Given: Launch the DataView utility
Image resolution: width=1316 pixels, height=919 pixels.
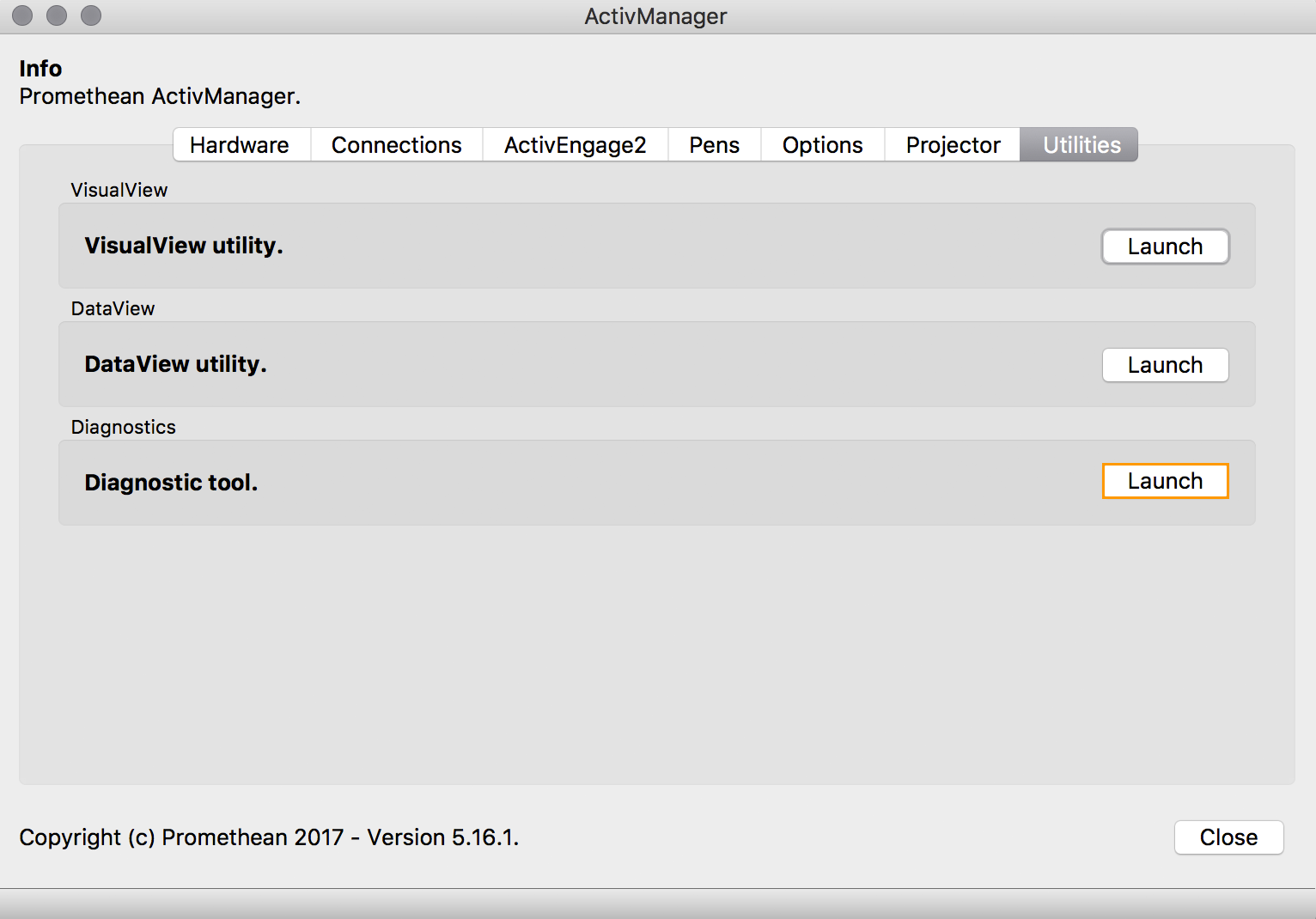Looking at the screenshot, I should 1165,364.
